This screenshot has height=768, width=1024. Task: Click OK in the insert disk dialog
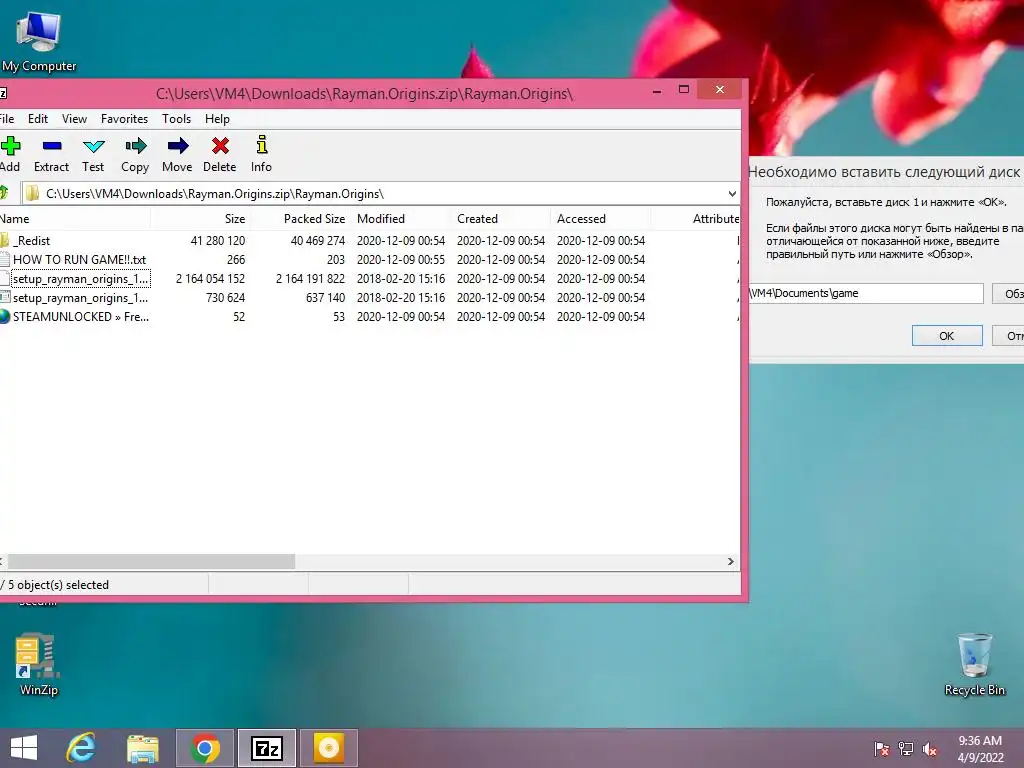(x=947, y=336)
